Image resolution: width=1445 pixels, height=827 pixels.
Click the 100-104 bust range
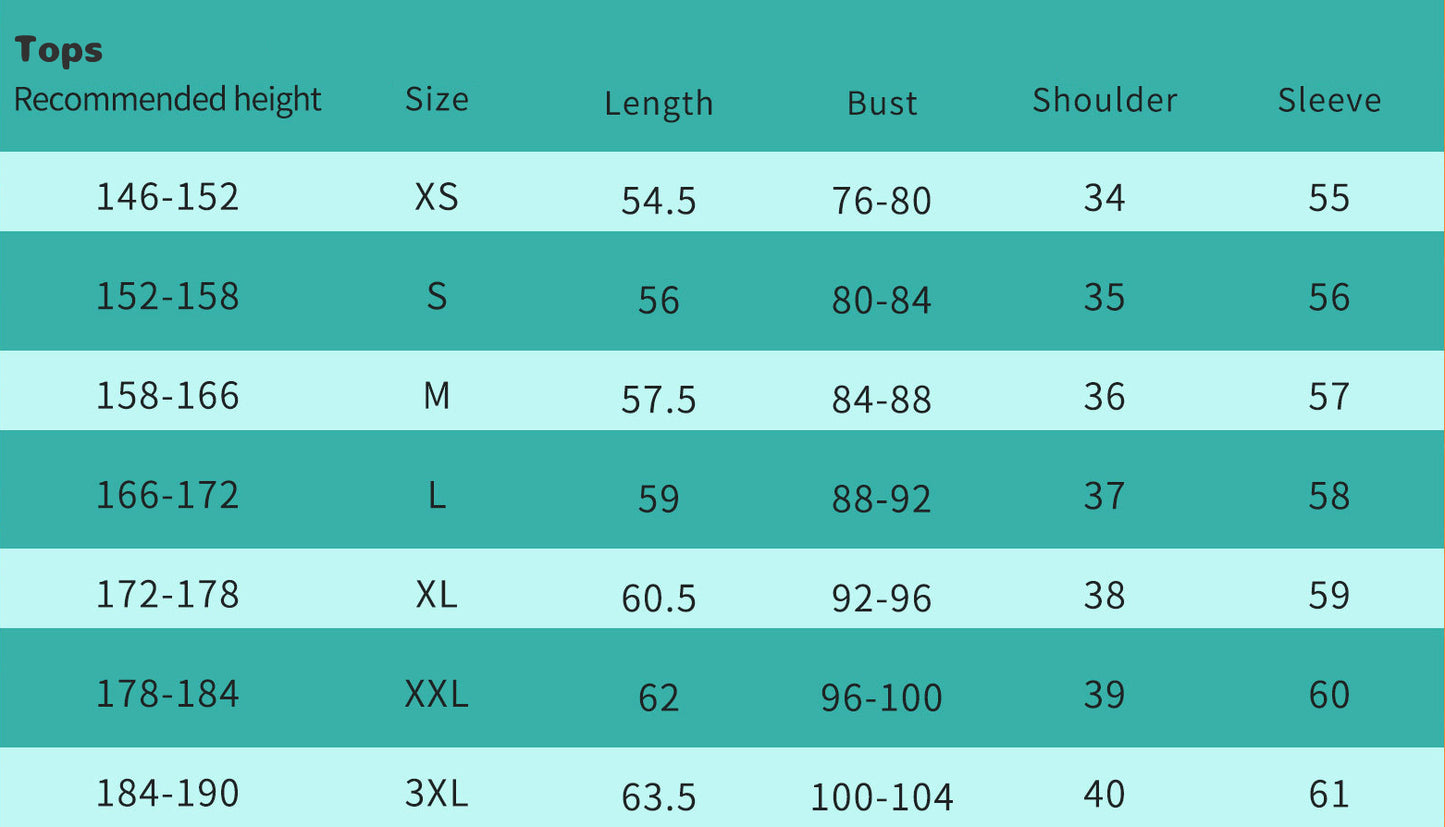click(881, 797)
